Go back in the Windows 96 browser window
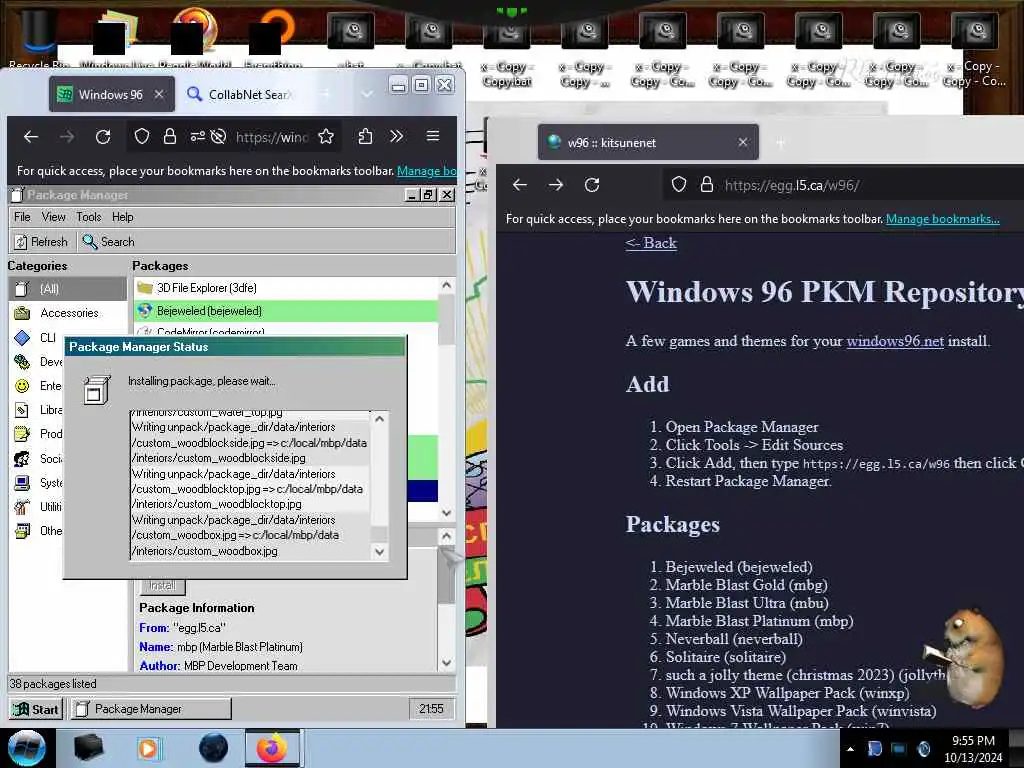 (31, 136)
